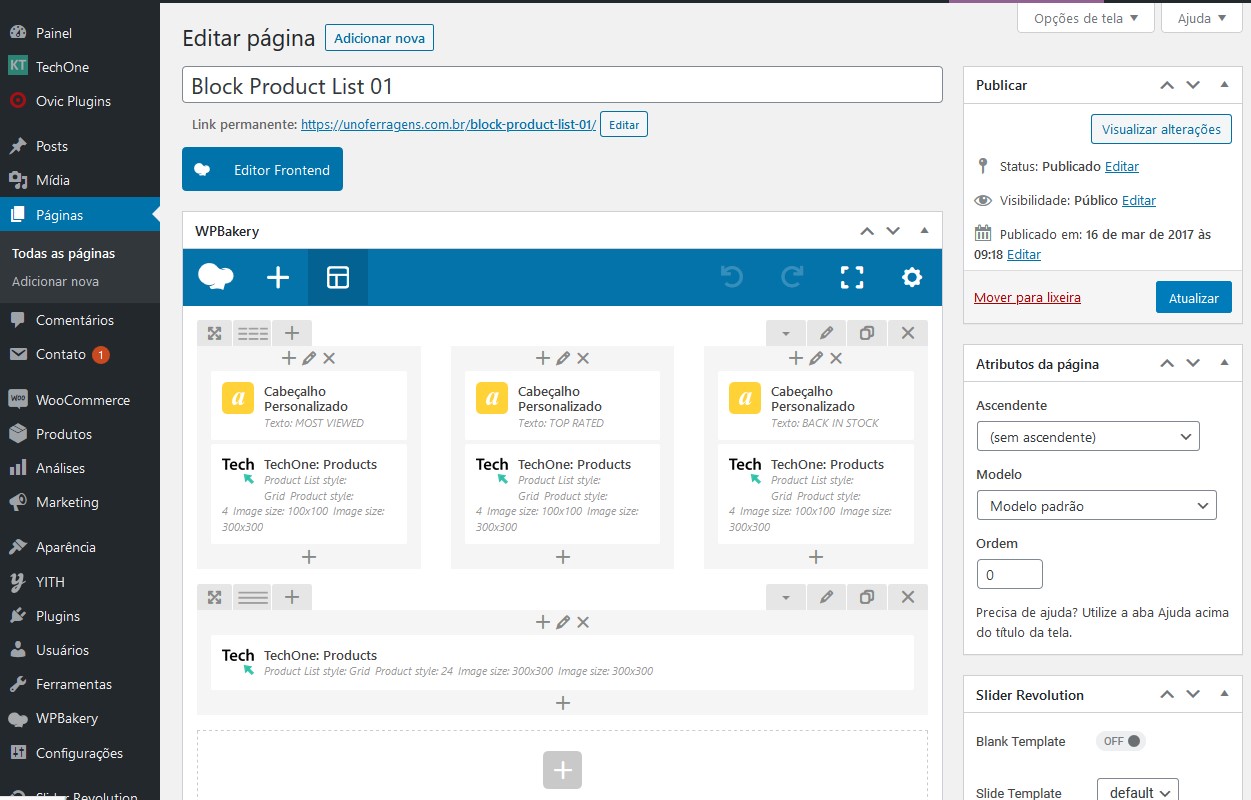This screenshot has width=1251, height=800.
Task: Open the Modelo dropdown
Action: tap(1096, 506)
